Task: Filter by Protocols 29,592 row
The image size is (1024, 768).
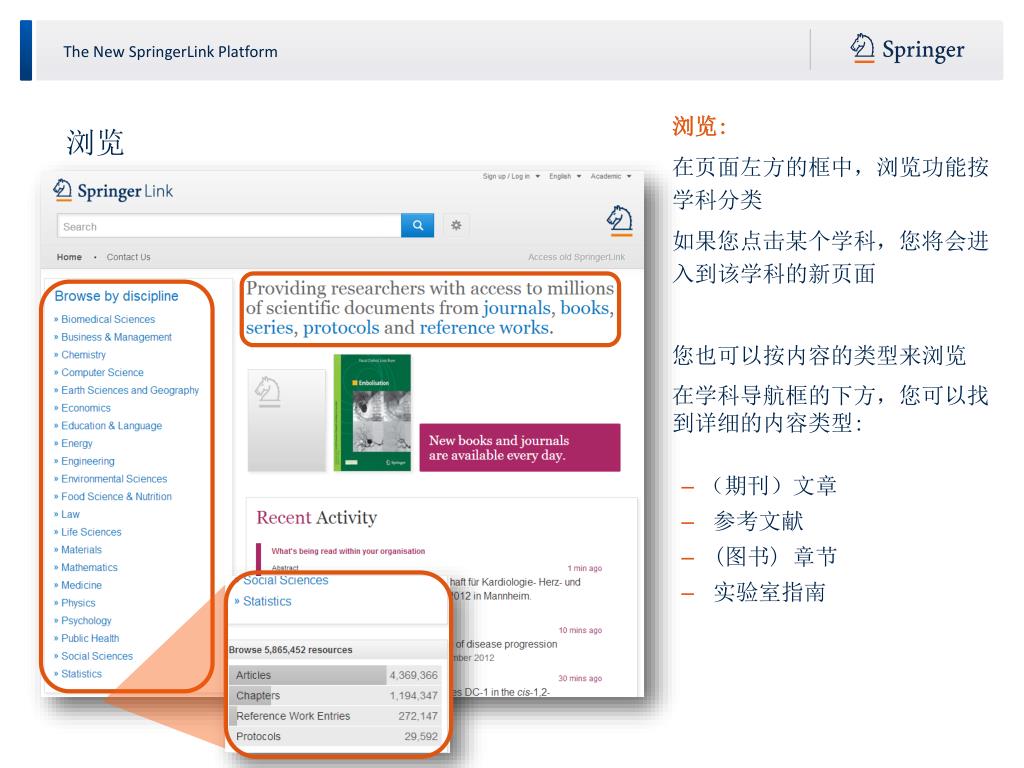Action: click(x=336, y=736)
